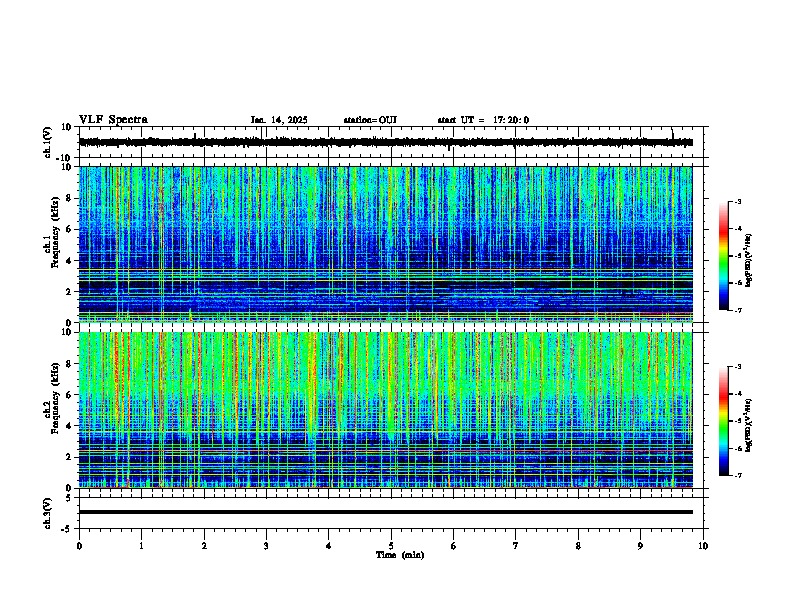Click the ch.1 spectrogram plot
The height and width of the screenshot is (612, 792).
coord(386,244)
